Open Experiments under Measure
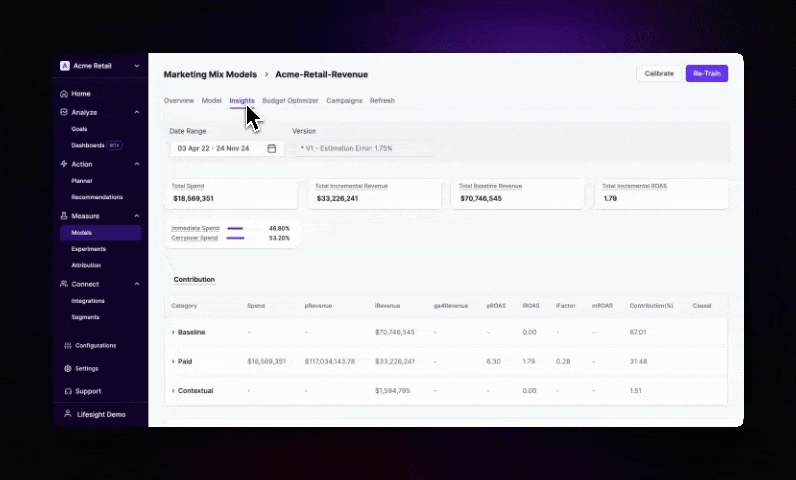The image size is (796, 480). tap(88, 249)
